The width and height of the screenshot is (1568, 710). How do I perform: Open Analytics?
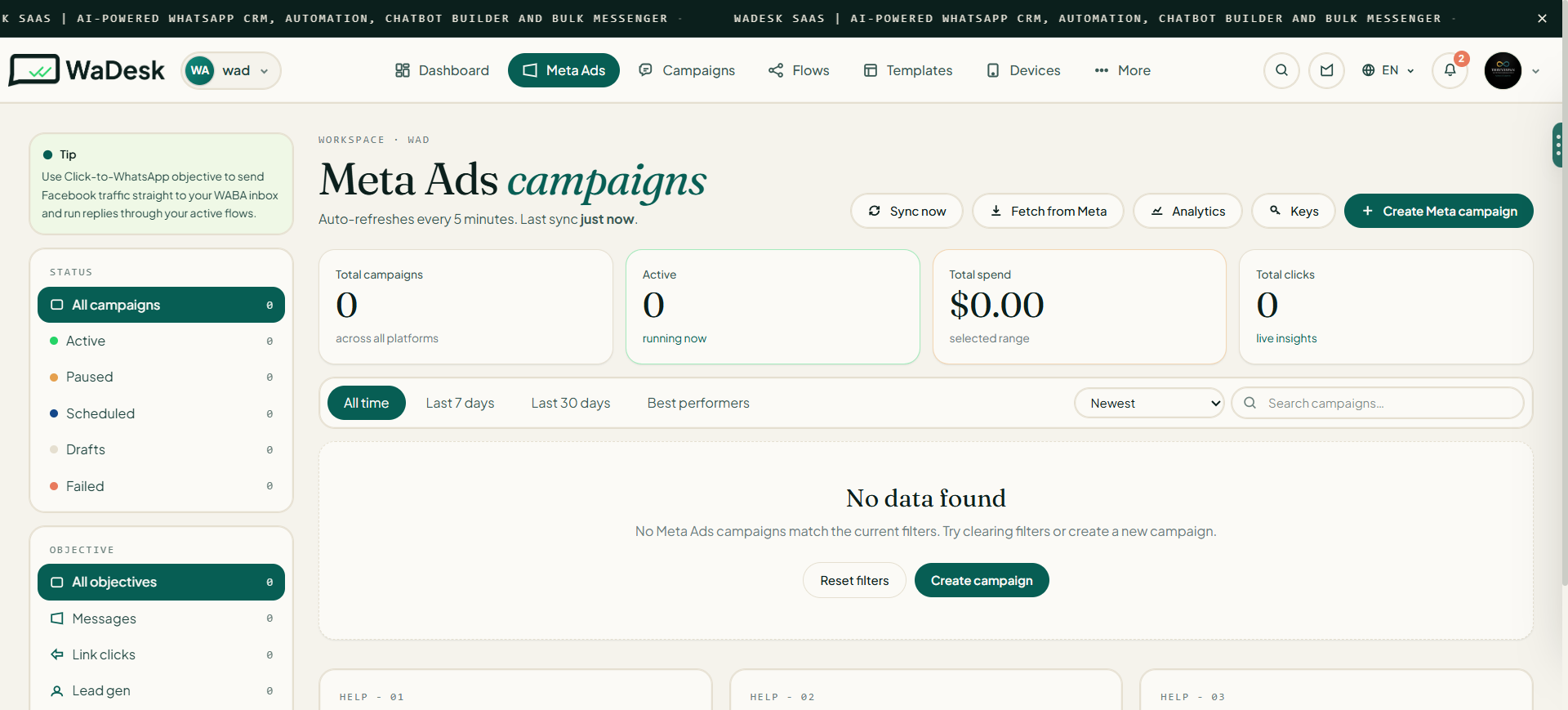click(1187, 211)
